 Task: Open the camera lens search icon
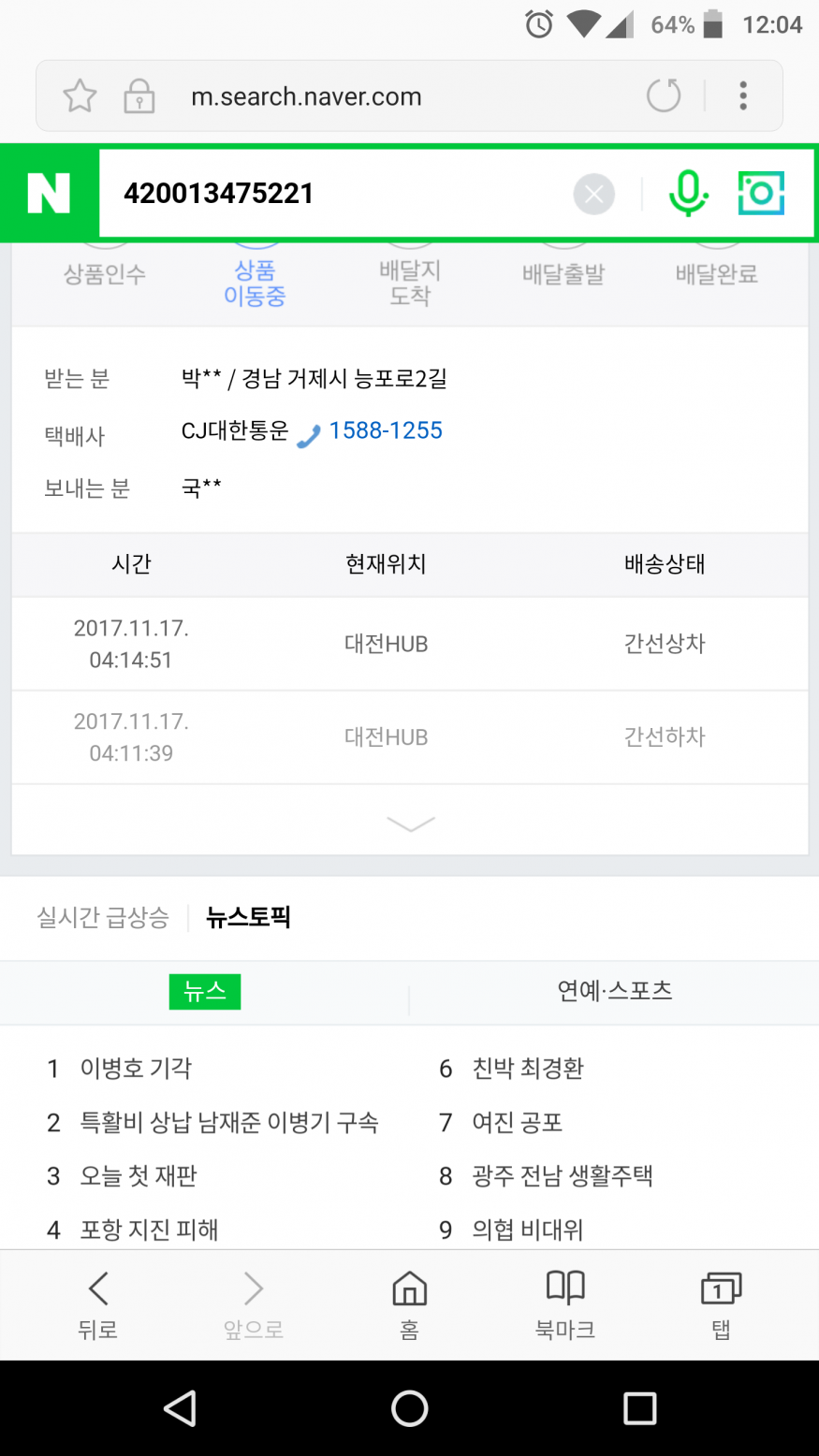(761, 194)
